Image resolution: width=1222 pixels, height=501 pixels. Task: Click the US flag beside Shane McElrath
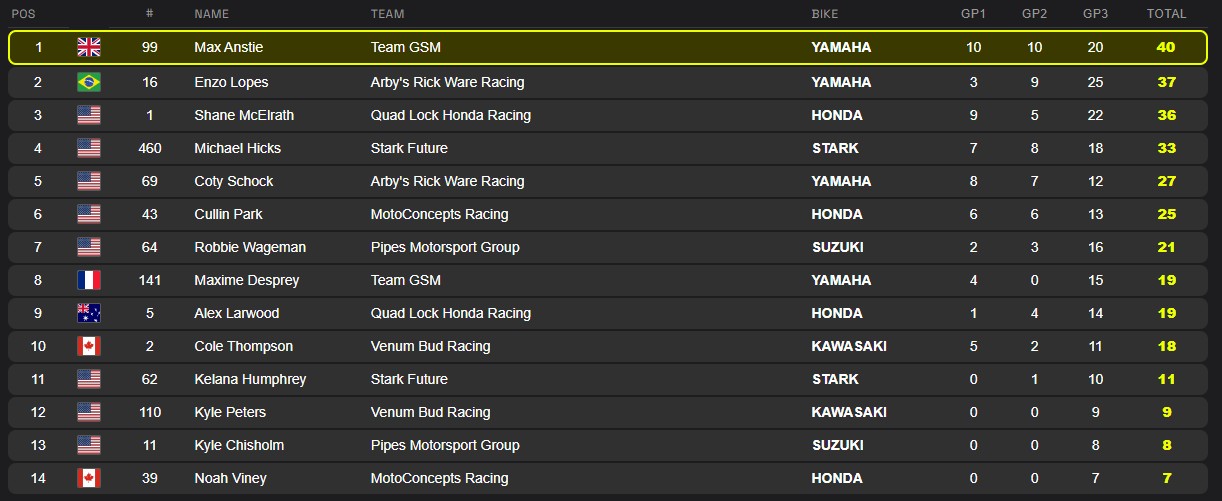tap(89, 115)
